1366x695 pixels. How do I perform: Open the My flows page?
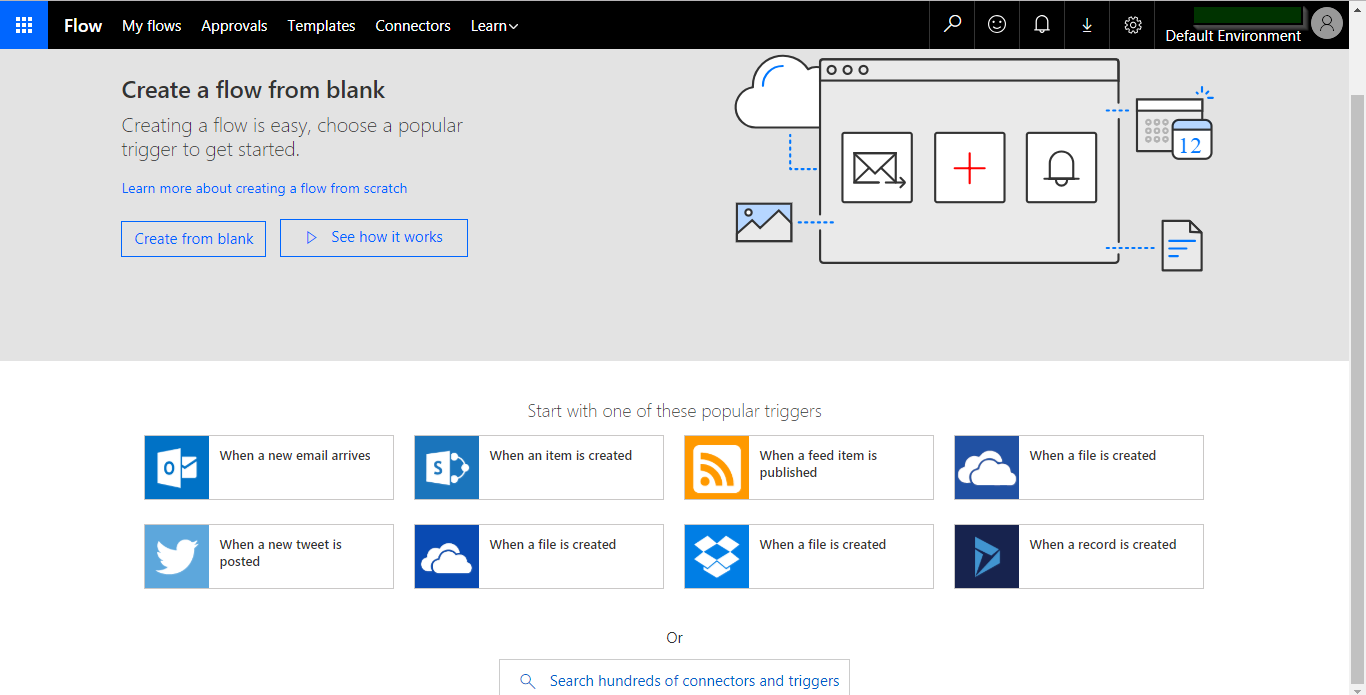coord(152,26)
